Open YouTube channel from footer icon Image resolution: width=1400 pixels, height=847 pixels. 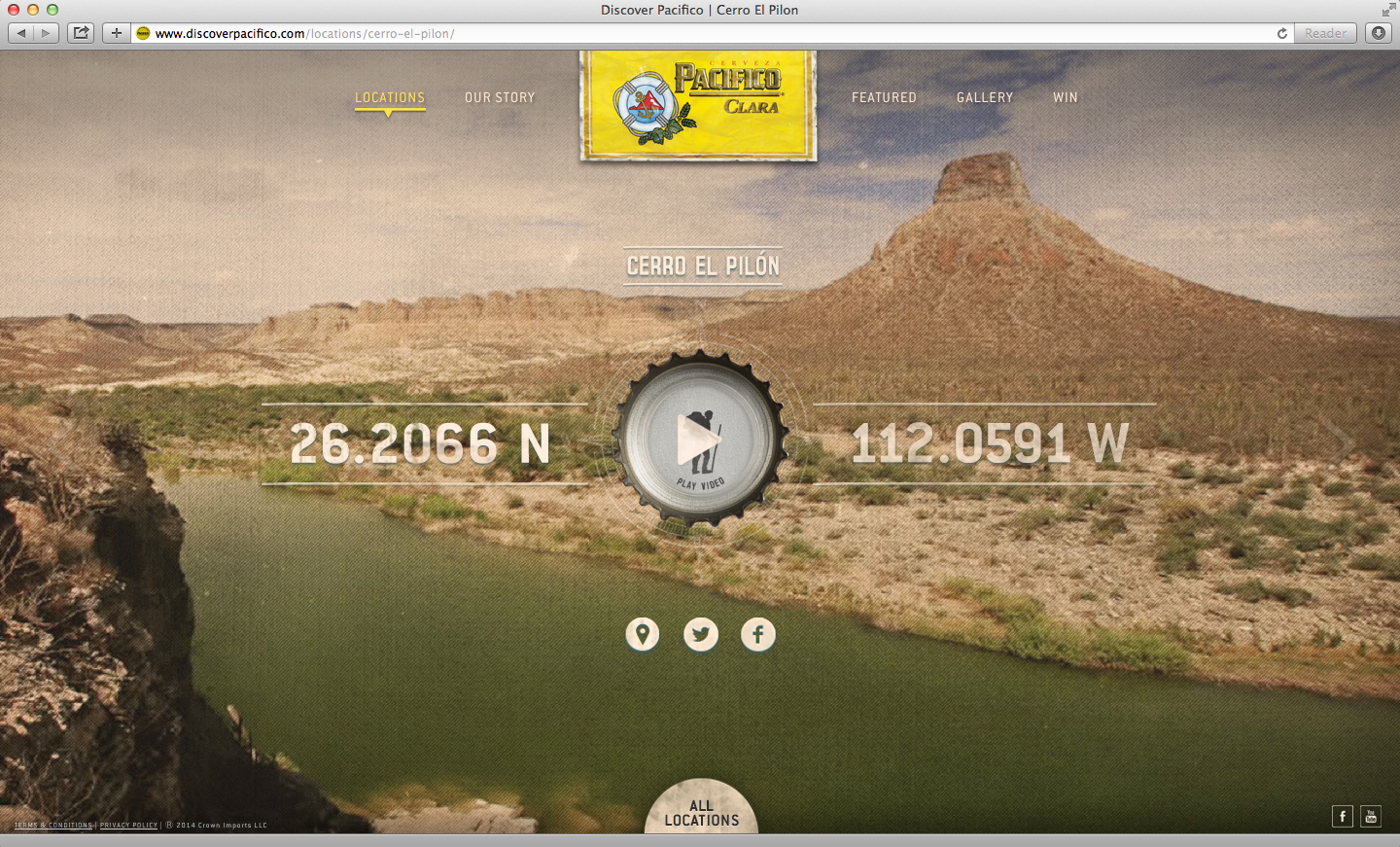(x=1371, y=817)
